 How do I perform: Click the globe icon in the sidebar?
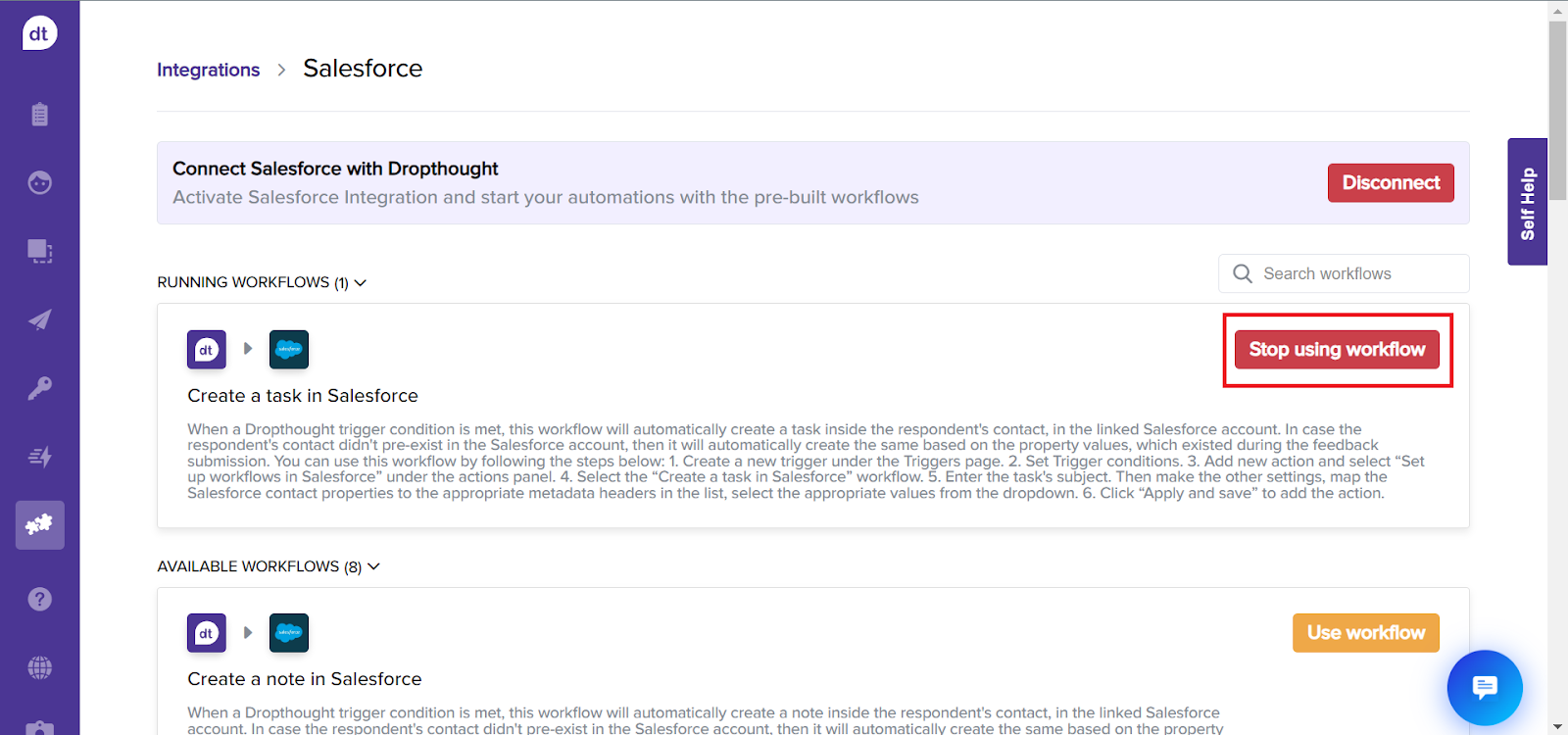[x=39, y=667]
